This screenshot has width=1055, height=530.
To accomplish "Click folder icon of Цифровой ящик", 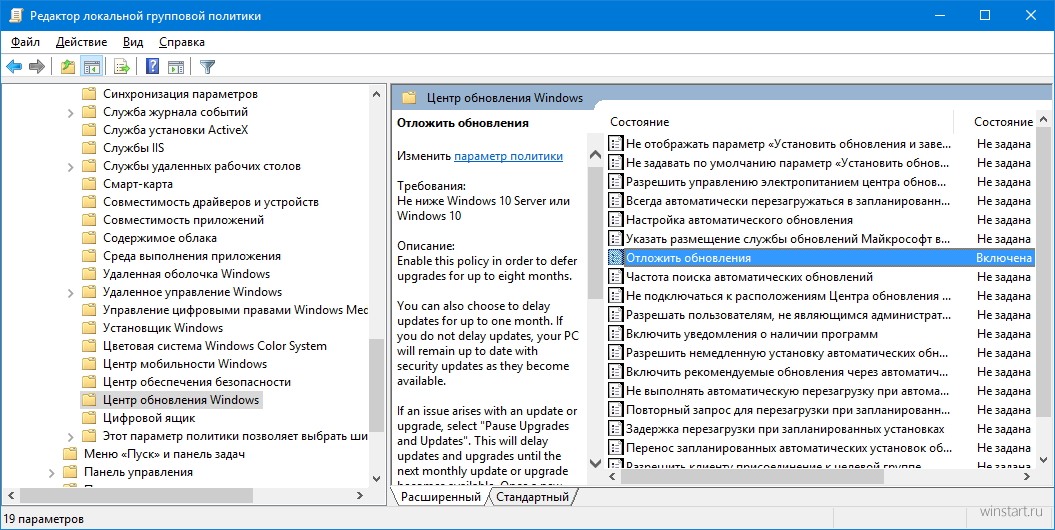I will click(x=89, y=418).
